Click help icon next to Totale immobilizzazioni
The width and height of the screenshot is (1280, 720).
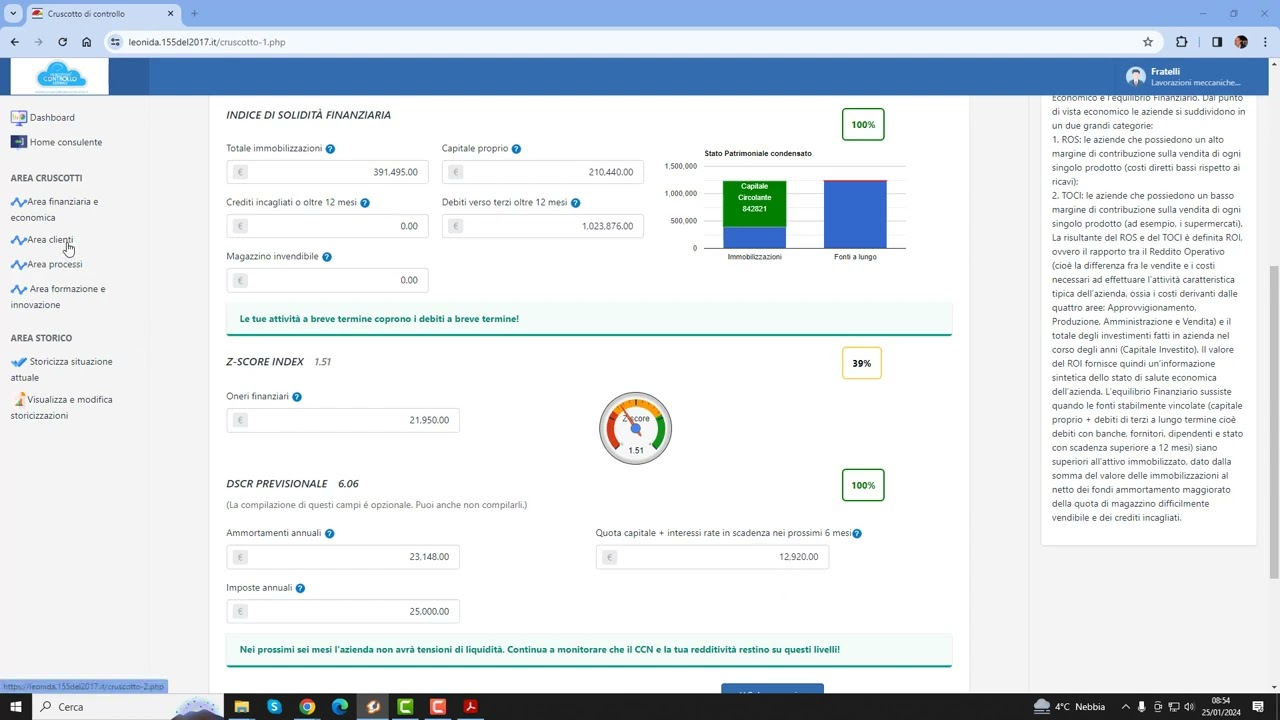[330, 149]
